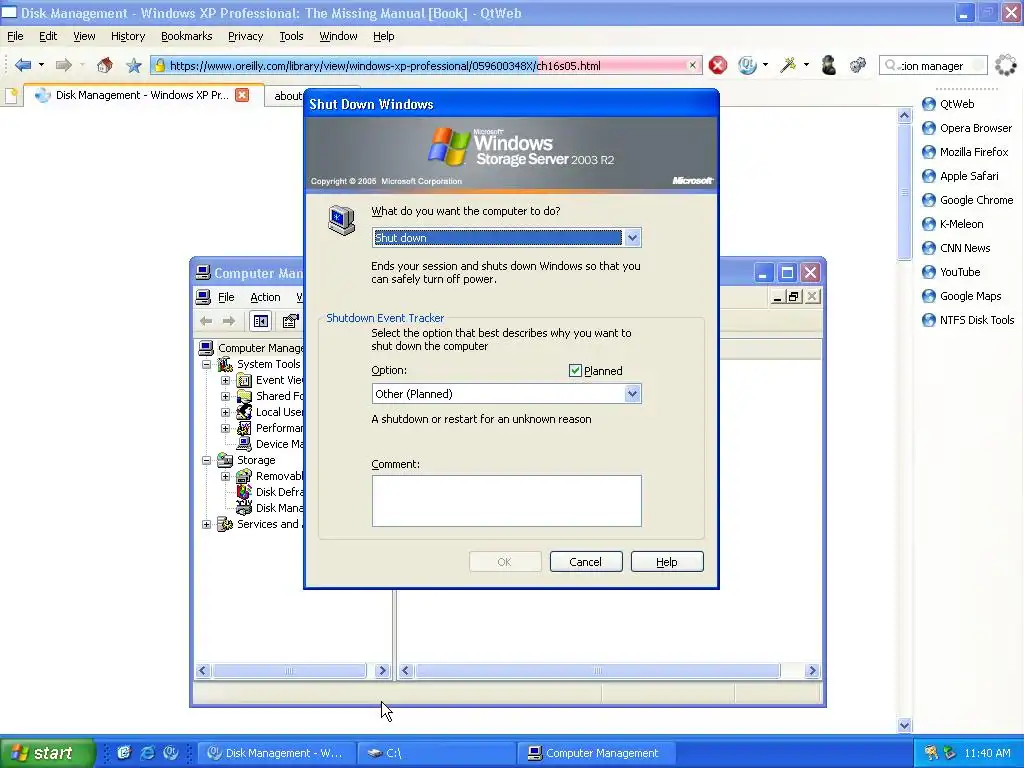Collapse the Storage tree node

[x=206, y=460]
